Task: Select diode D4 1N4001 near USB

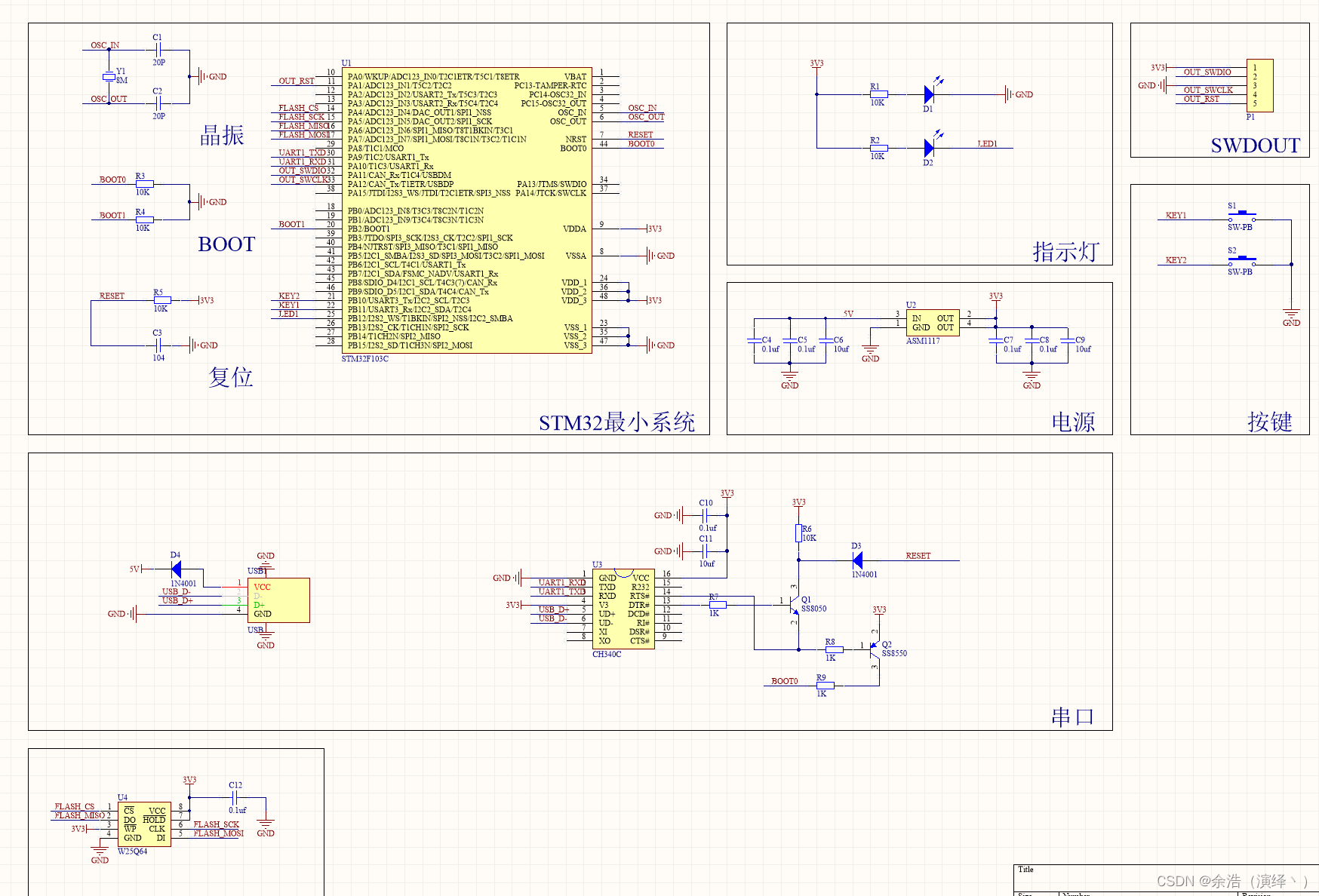Action: pyautogui.click(x=177, y=569)
